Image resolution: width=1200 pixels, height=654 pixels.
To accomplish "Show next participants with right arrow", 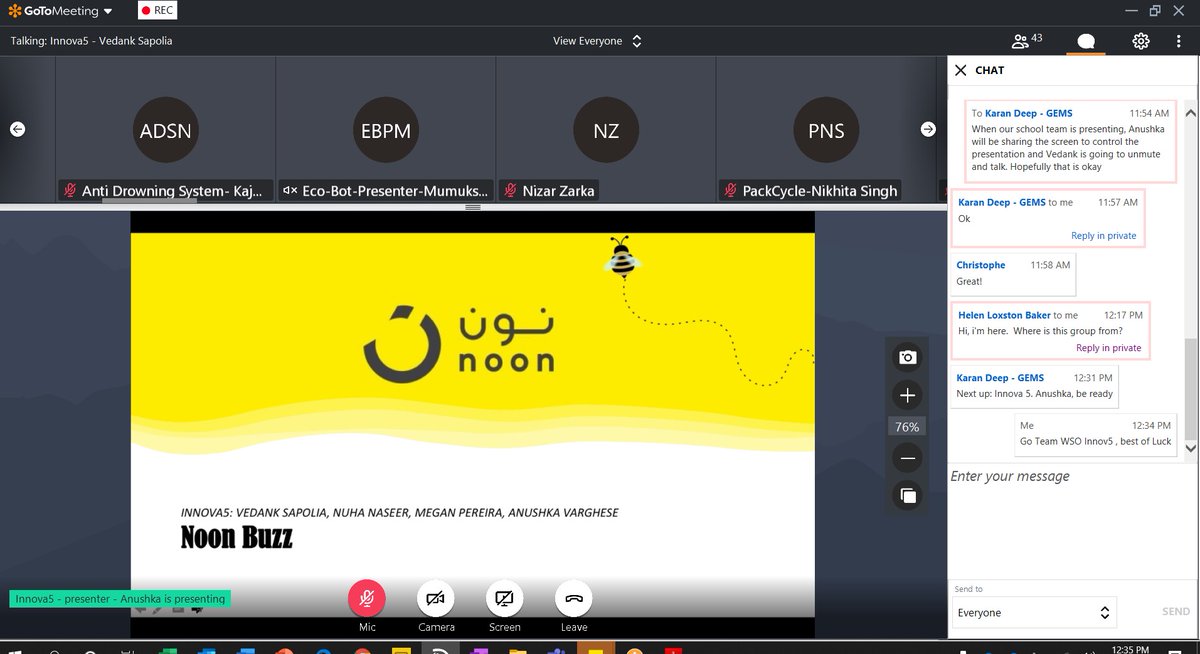I will point(928,129).
